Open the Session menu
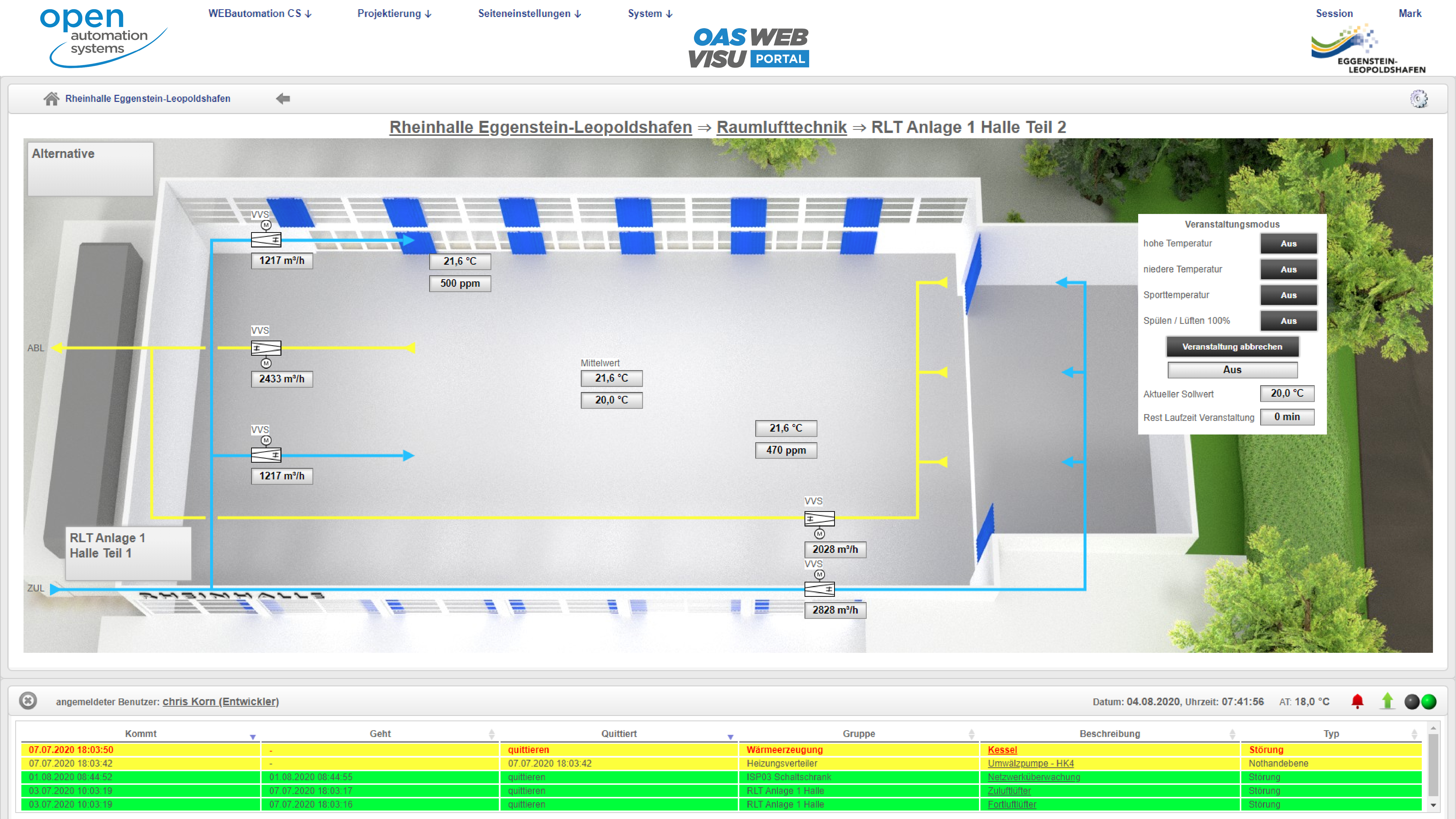 click(x=1334, y=14)
